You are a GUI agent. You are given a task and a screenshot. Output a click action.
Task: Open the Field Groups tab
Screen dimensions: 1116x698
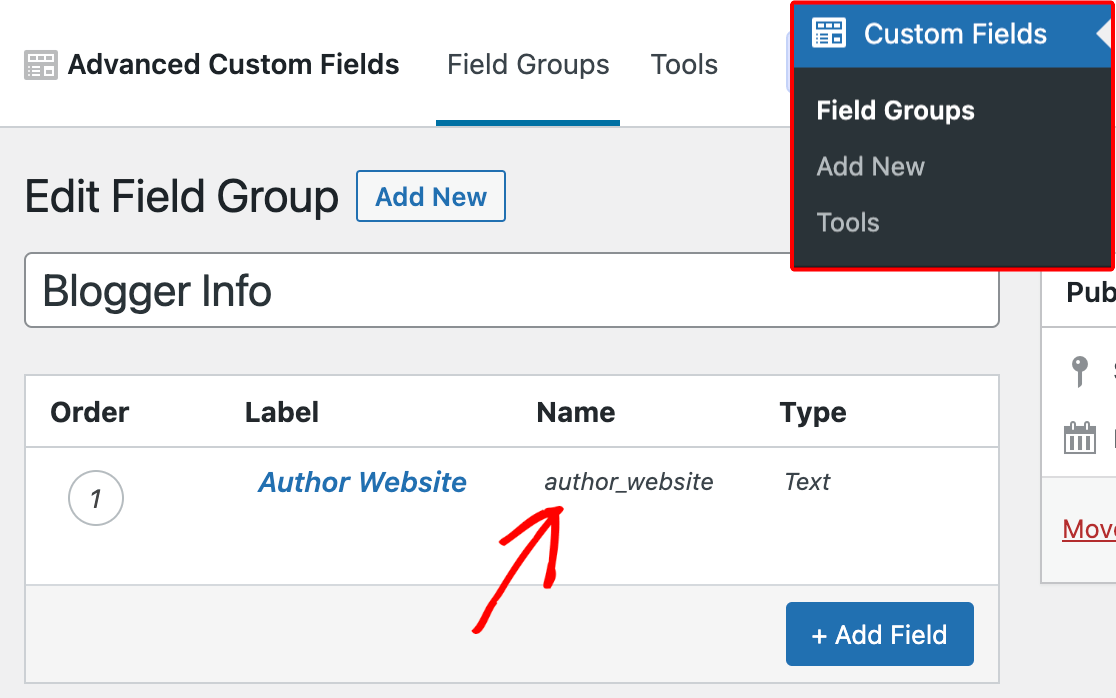[x=528, y=65]
